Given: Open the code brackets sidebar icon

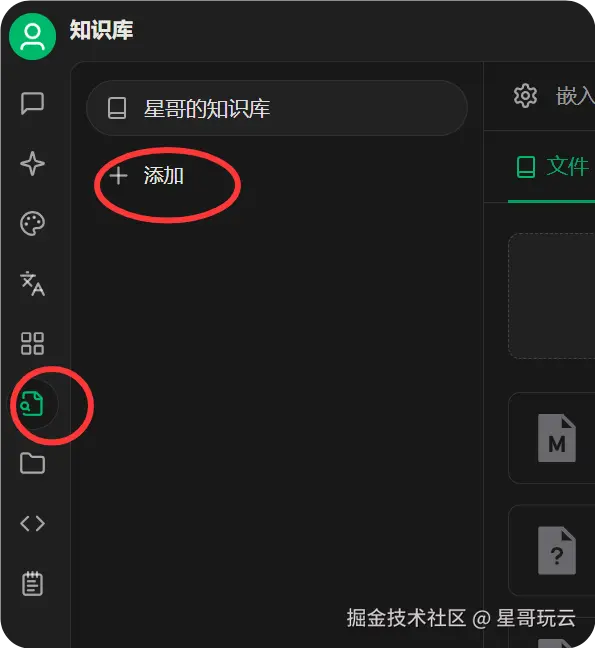Looking at the screenshot, I should 33,524.
